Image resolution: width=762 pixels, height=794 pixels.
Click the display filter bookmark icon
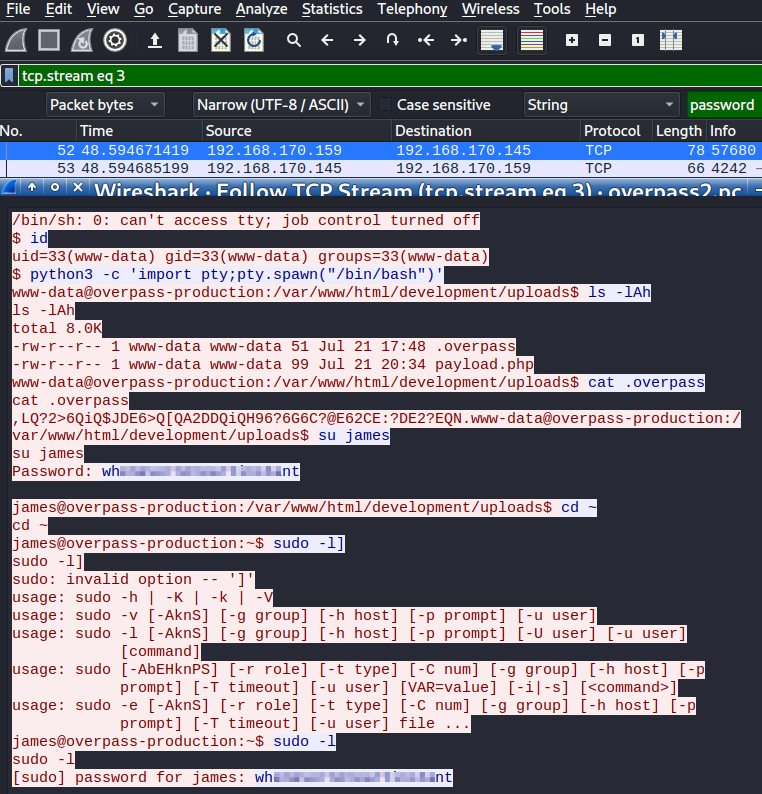pos(9,76)
